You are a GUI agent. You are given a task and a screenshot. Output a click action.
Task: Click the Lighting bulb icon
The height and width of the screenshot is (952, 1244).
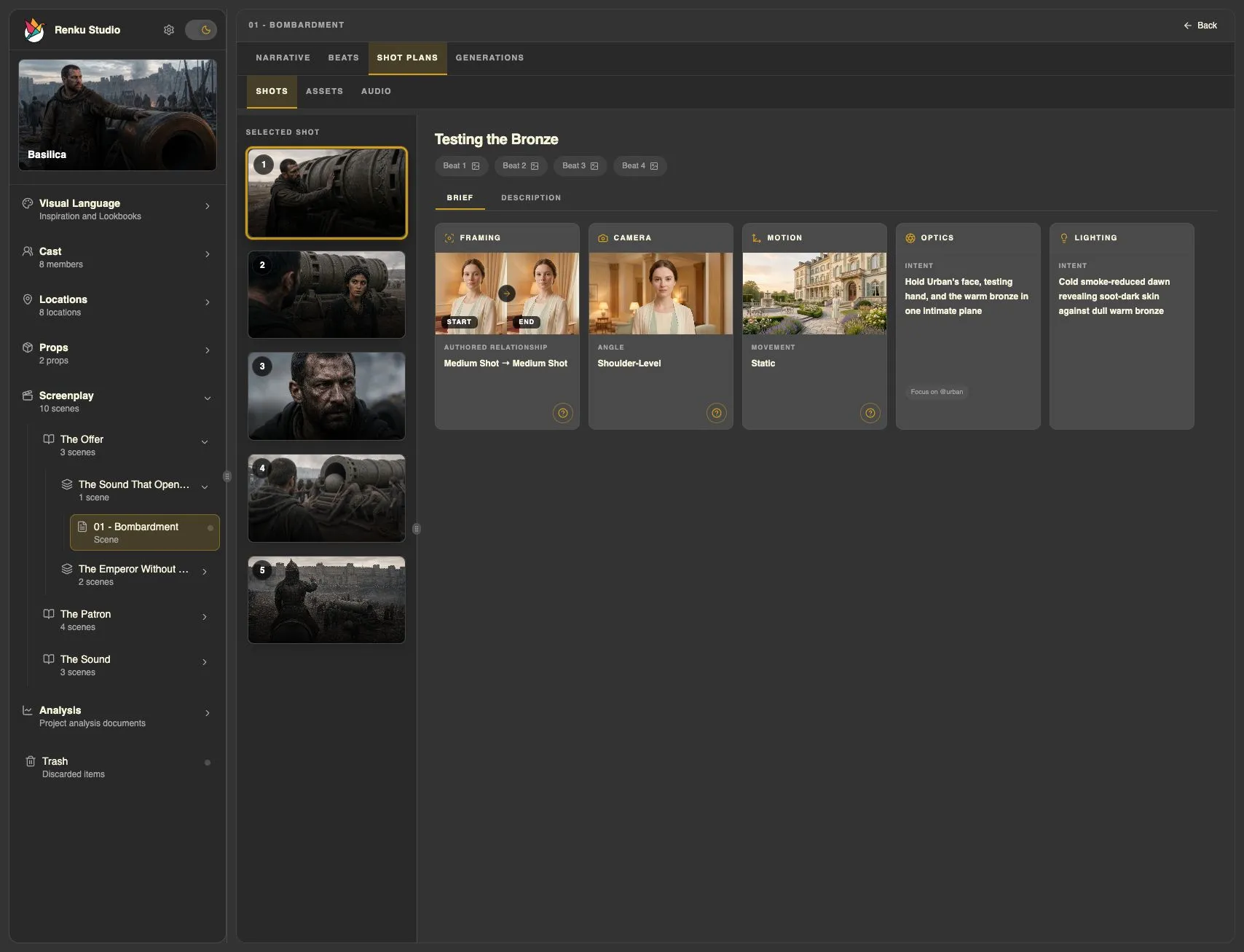[1064, 238]
